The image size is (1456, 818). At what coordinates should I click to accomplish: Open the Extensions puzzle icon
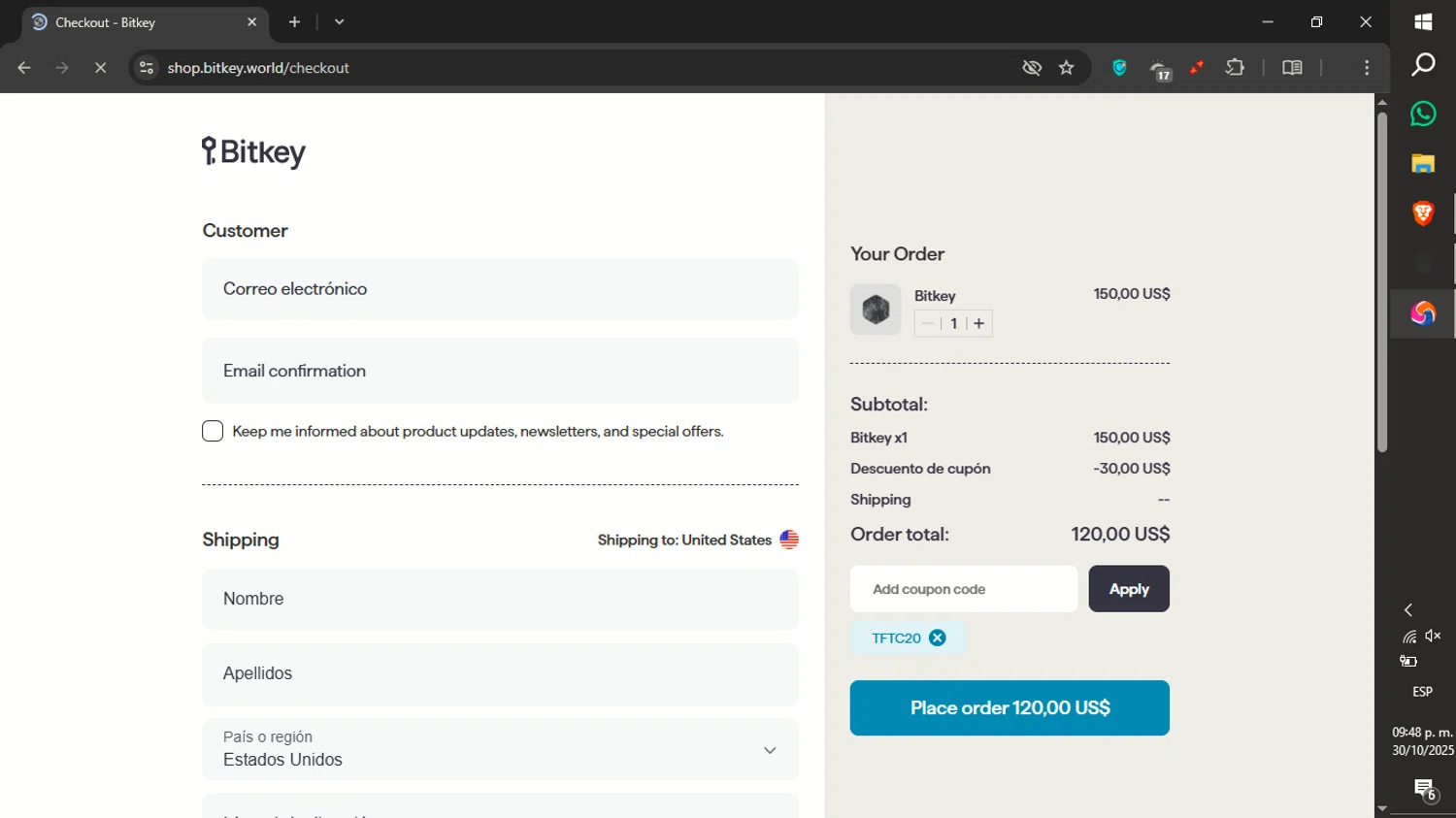tap(1235, 68)
